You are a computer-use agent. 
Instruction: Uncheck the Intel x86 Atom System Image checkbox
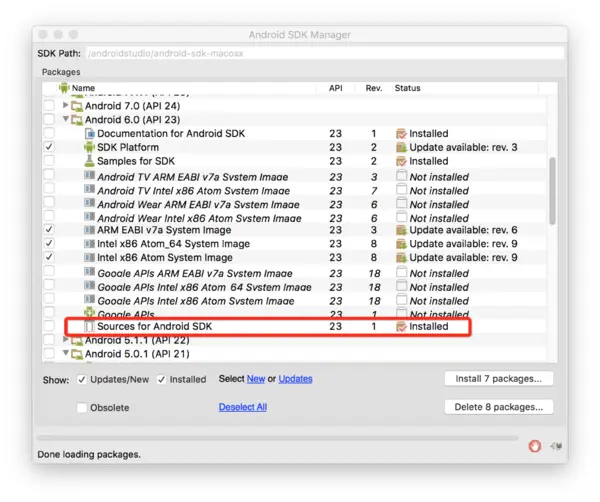pyautogui.click(x=49, y=257)
